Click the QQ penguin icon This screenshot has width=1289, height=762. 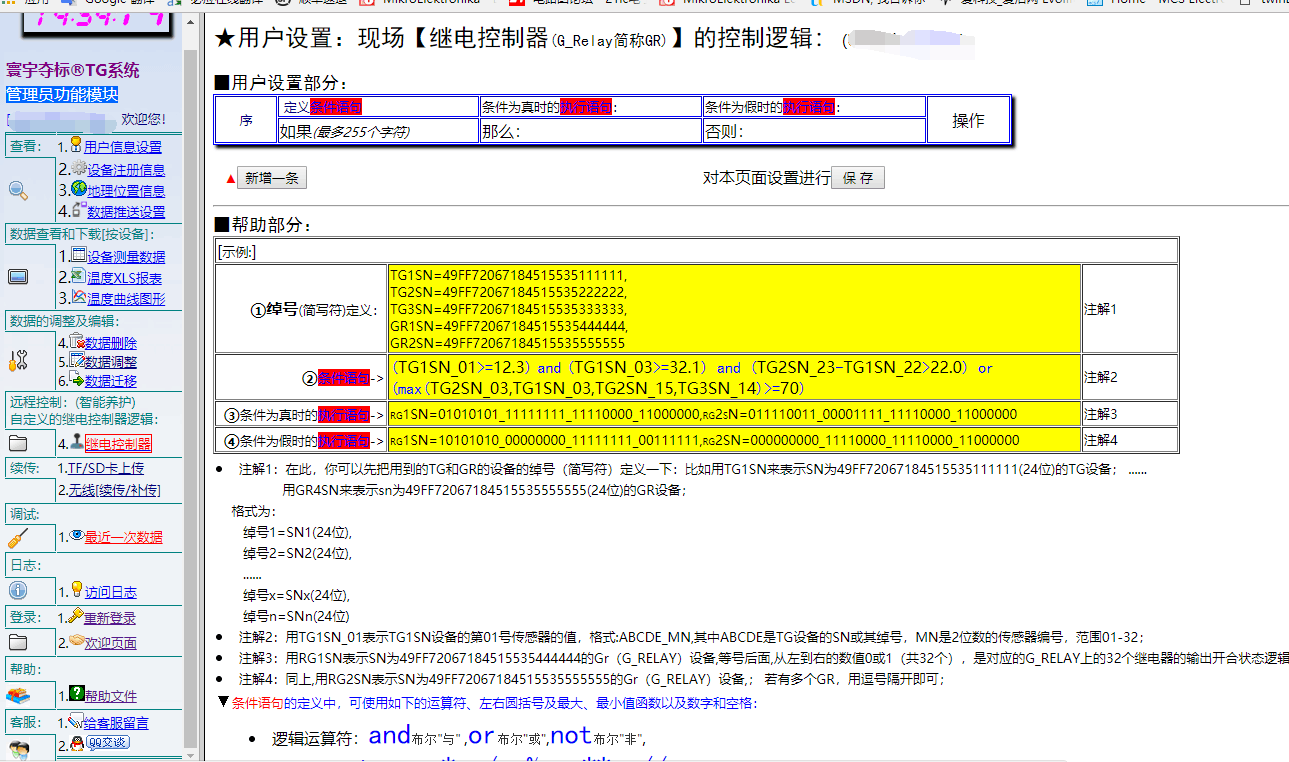[x=77, y=744]
